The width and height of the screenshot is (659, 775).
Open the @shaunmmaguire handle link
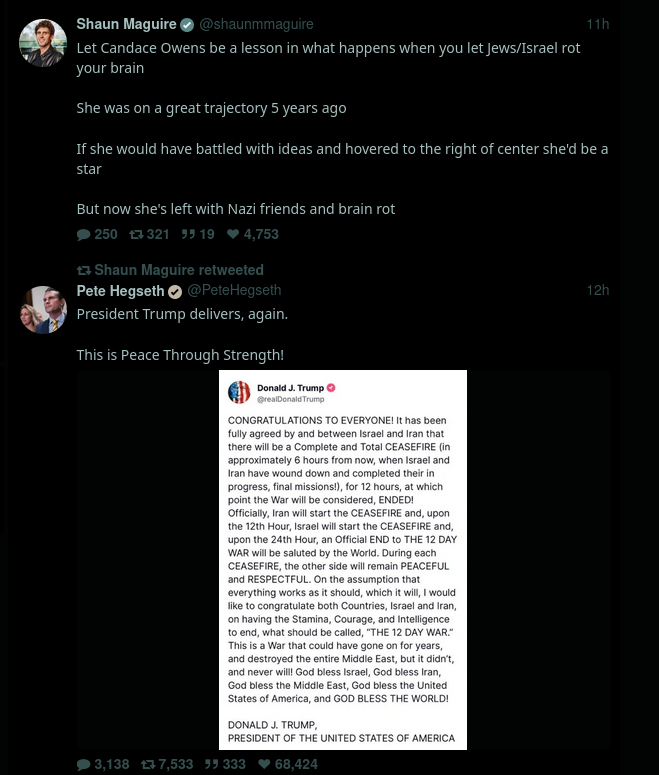(x=256, y=24)
